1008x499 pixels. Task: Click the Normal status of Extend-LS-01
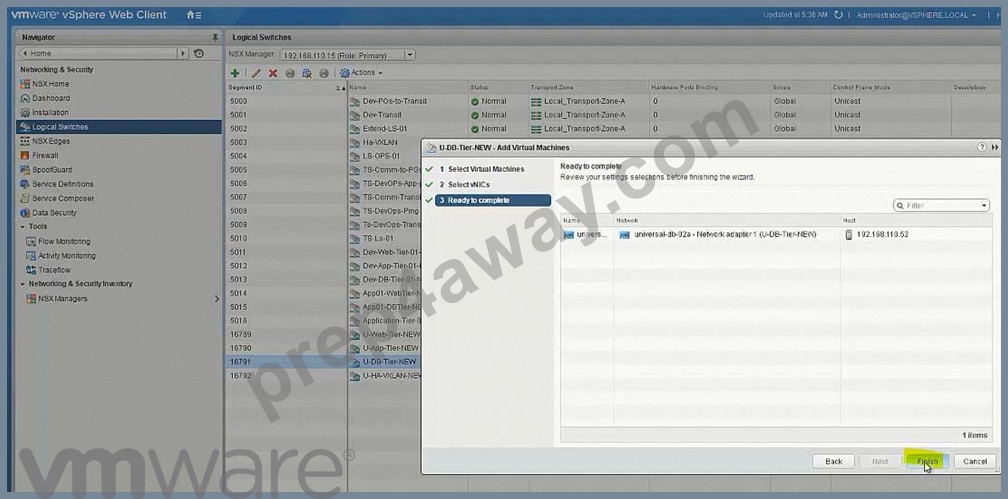(489, 129)
